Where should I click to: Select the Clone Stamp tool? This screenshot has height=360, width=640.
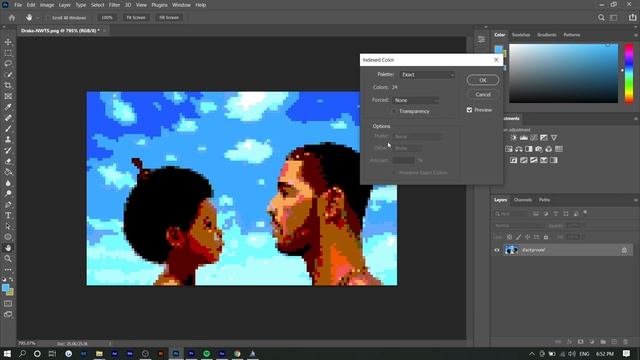click(8, 140)
